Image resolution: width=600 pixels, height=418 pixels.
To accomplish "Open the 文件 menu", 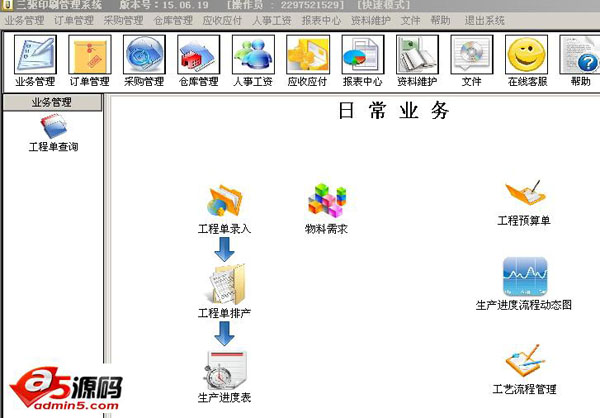I will coord(410,20).
